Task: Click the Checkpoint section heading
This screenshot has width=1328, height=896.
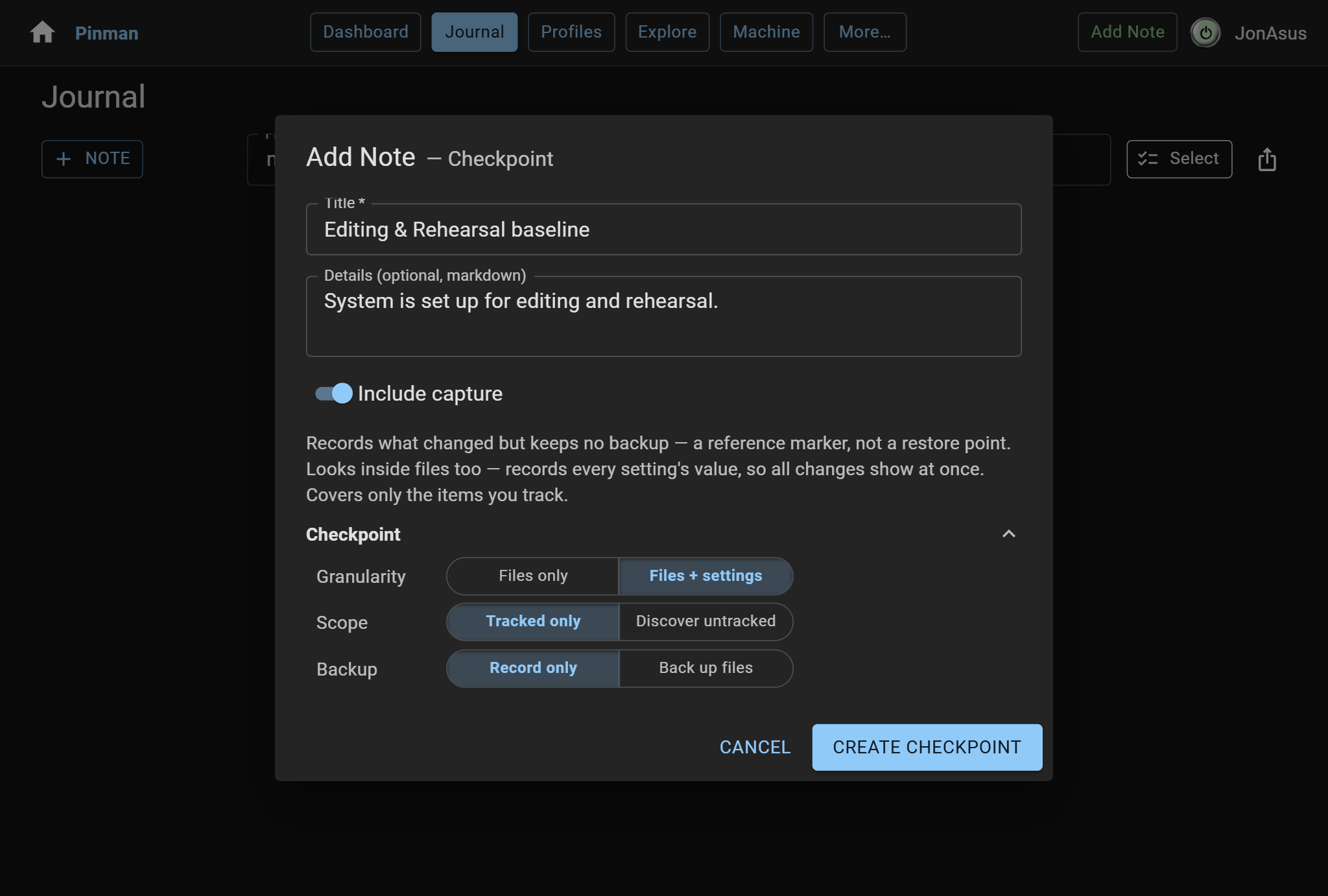Action: point(353,534)
